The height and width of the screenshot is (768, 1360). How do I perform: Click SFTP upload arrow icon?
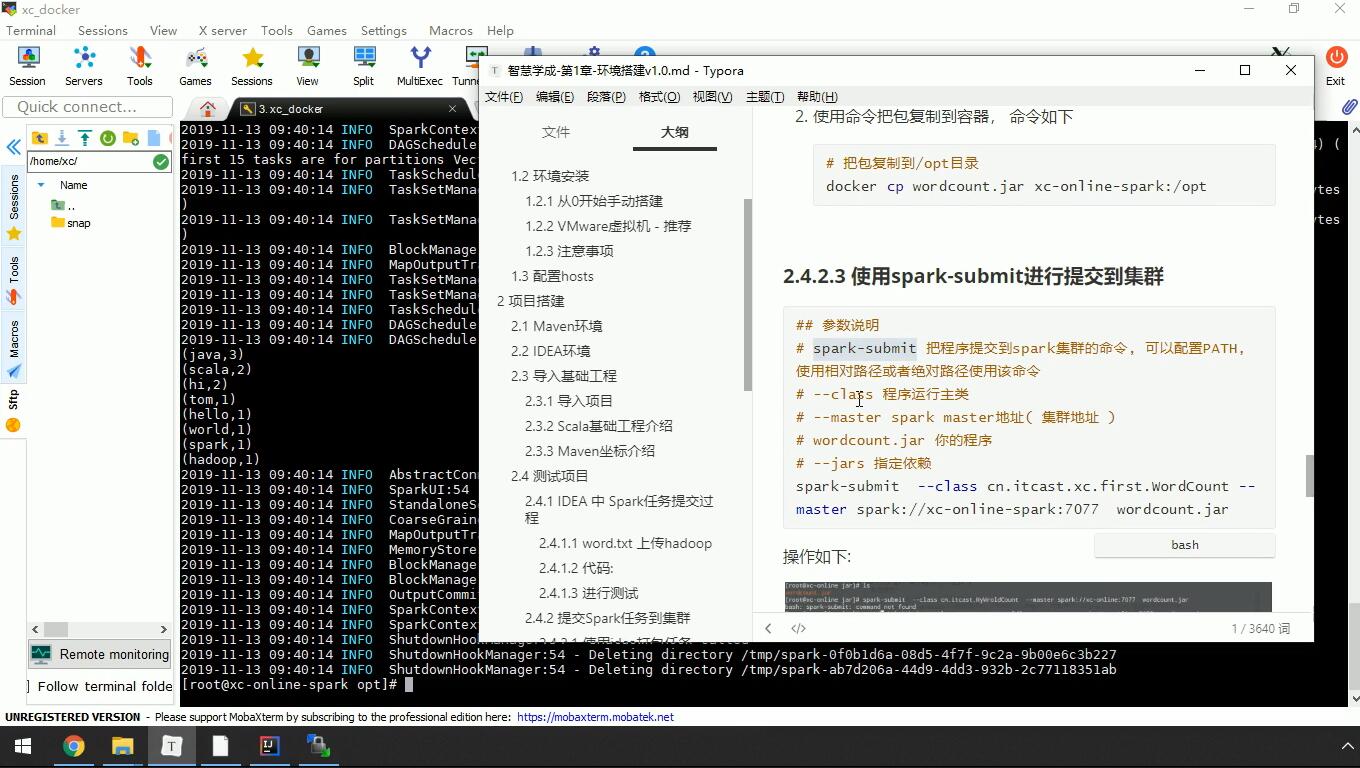click(x=85, y=138)
